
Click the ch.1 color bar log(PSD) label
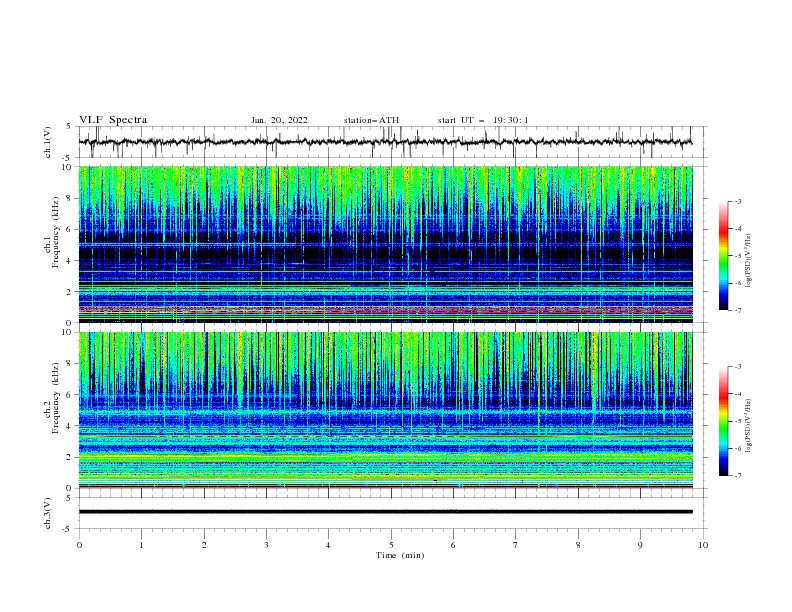749,261
